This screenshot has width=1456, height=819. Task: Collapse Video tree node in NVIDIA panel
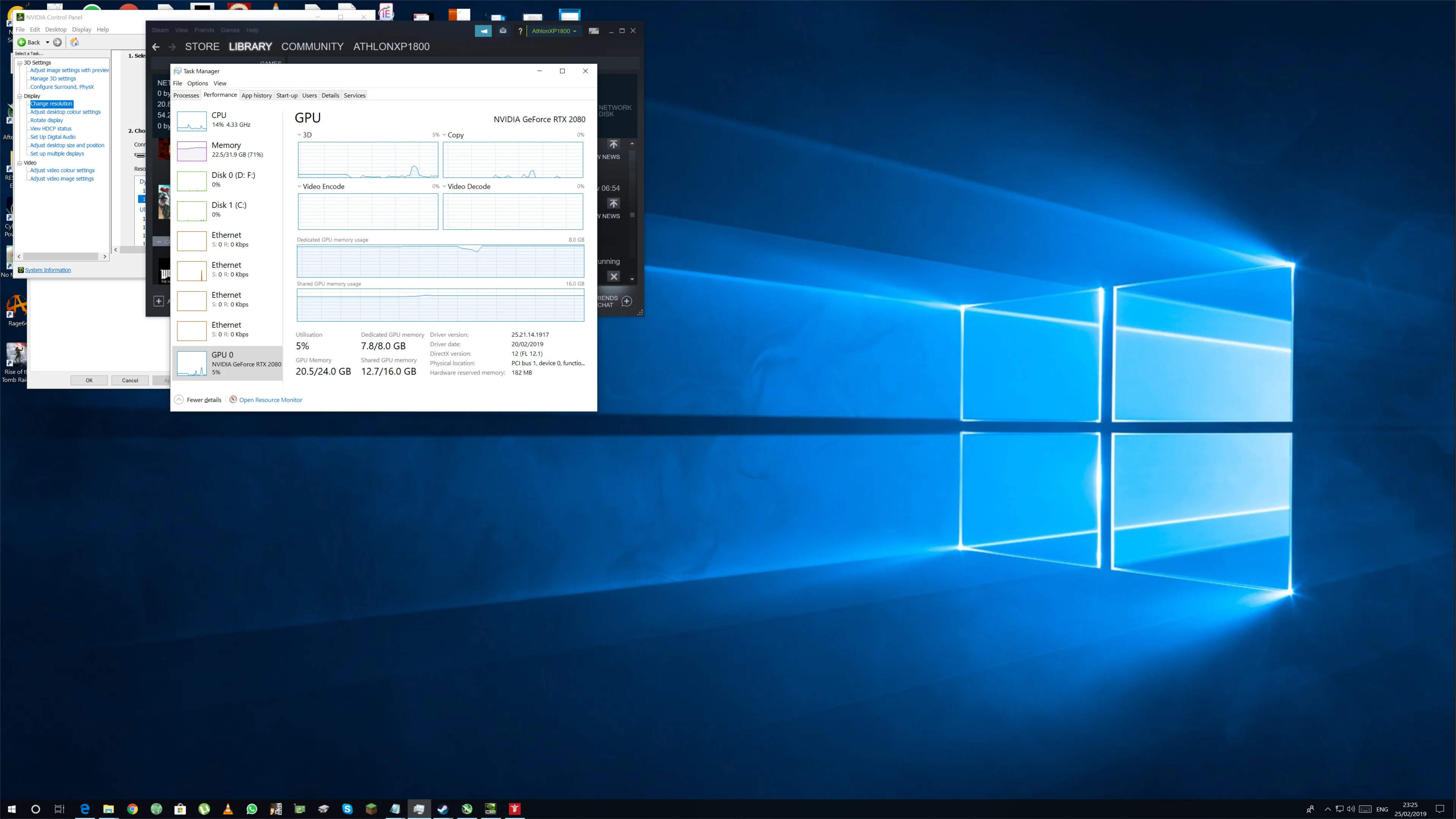click(x=20, y=163)
